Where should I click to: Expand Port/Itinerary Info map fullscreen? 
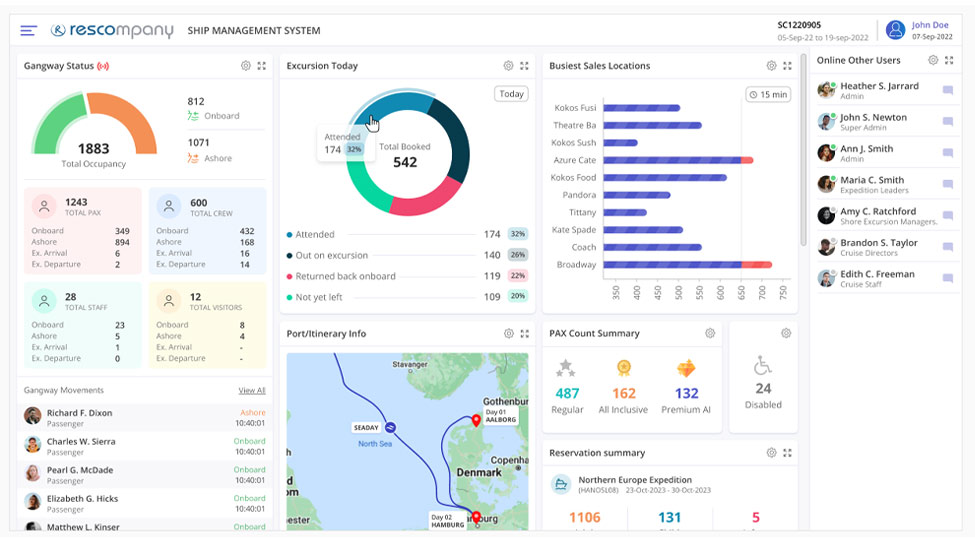coord(525,334)
